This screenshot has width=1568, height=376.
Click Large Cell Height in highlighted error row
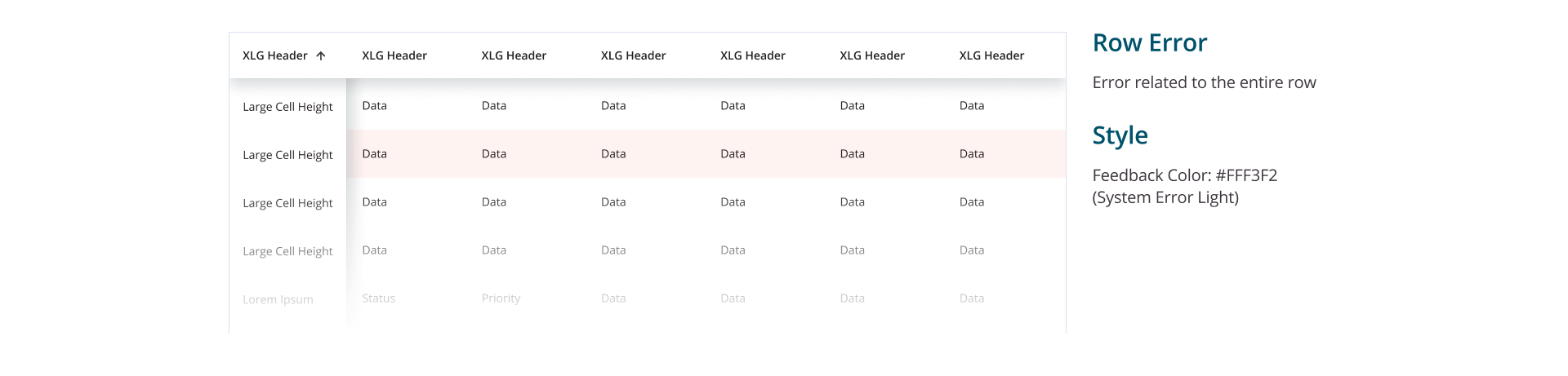click(x=287, y=155)
